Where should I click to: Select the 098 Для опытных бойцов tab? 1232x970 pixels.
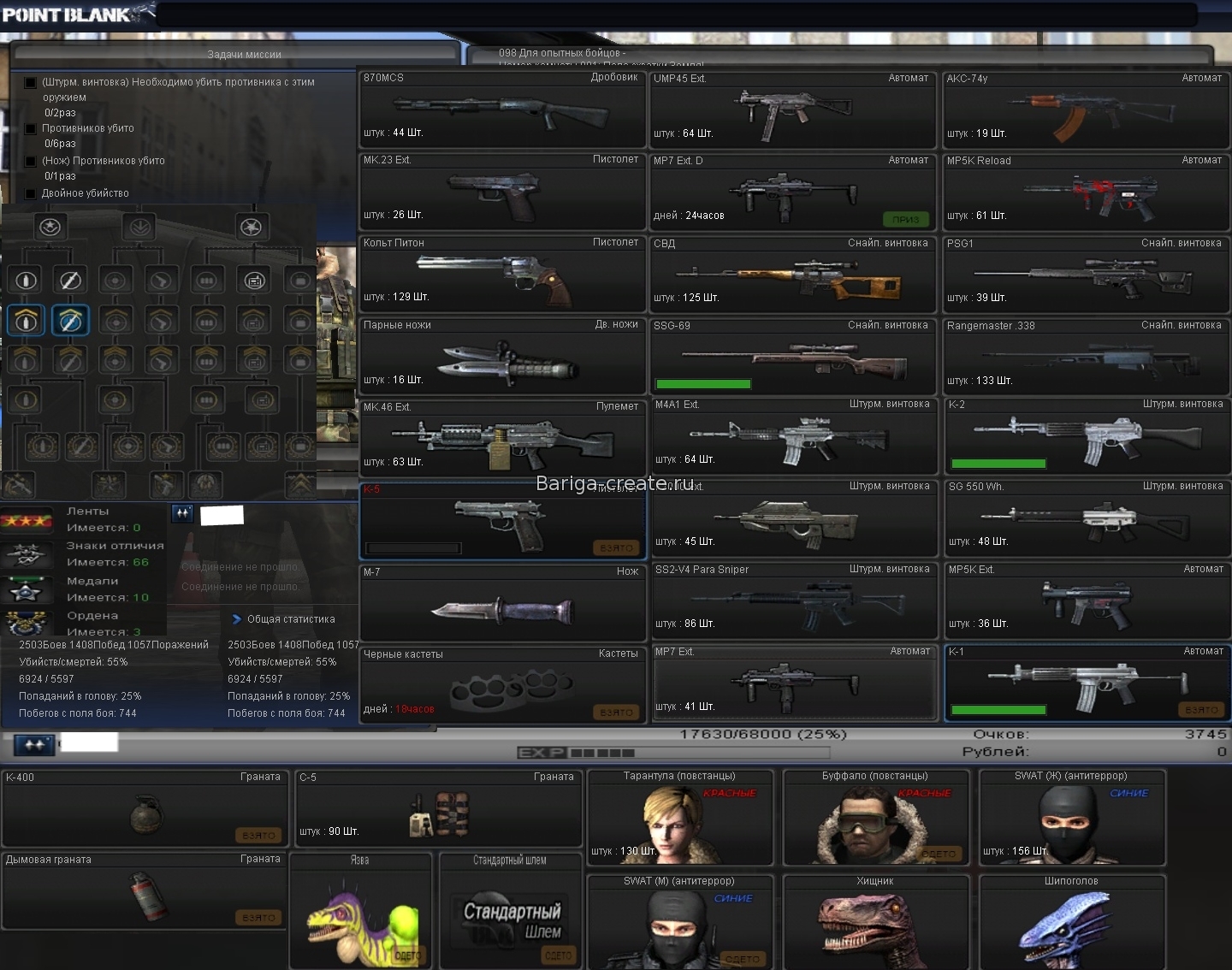[562, 53]
